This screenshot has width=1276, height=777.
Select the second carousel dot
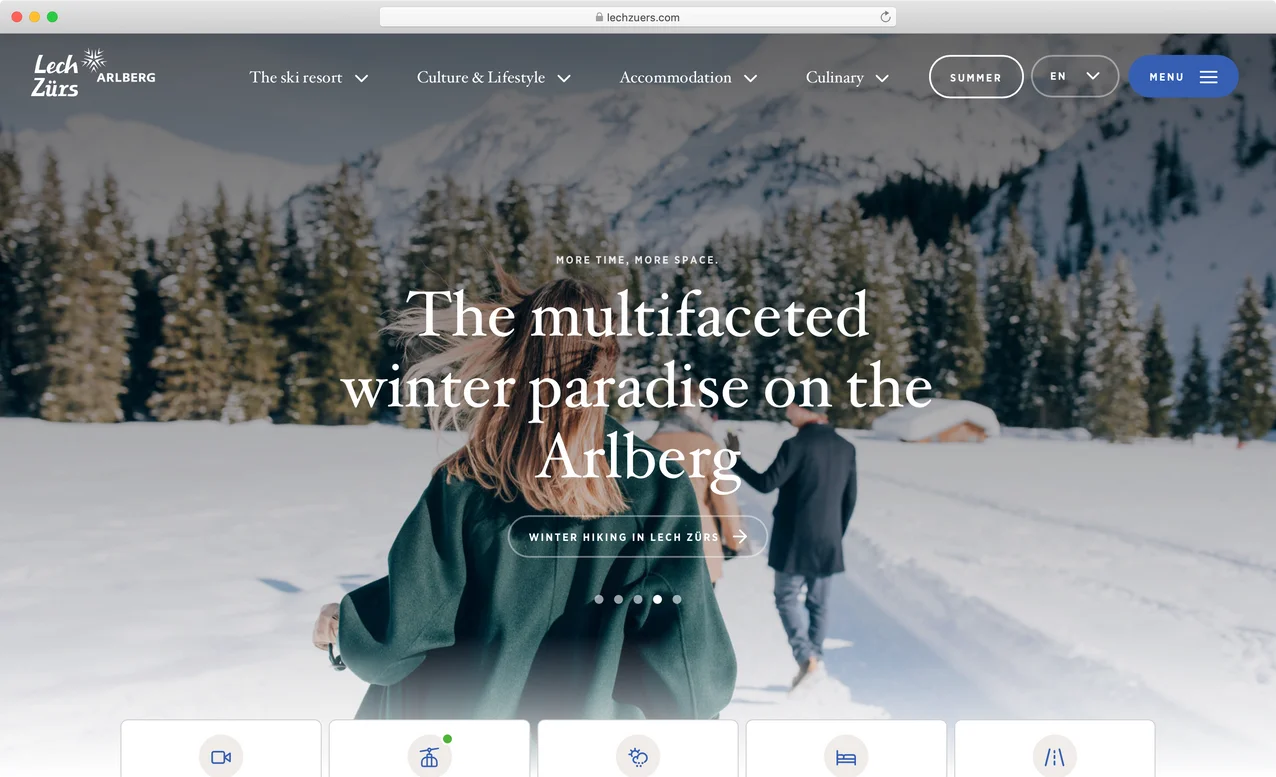pyautogui.click(x=618, y=599)
